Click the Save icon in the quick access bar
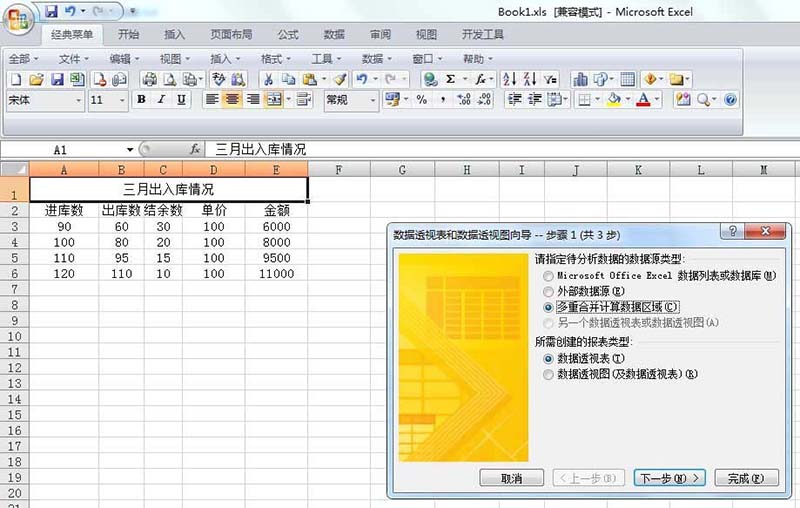 click(x=51, y=11)
